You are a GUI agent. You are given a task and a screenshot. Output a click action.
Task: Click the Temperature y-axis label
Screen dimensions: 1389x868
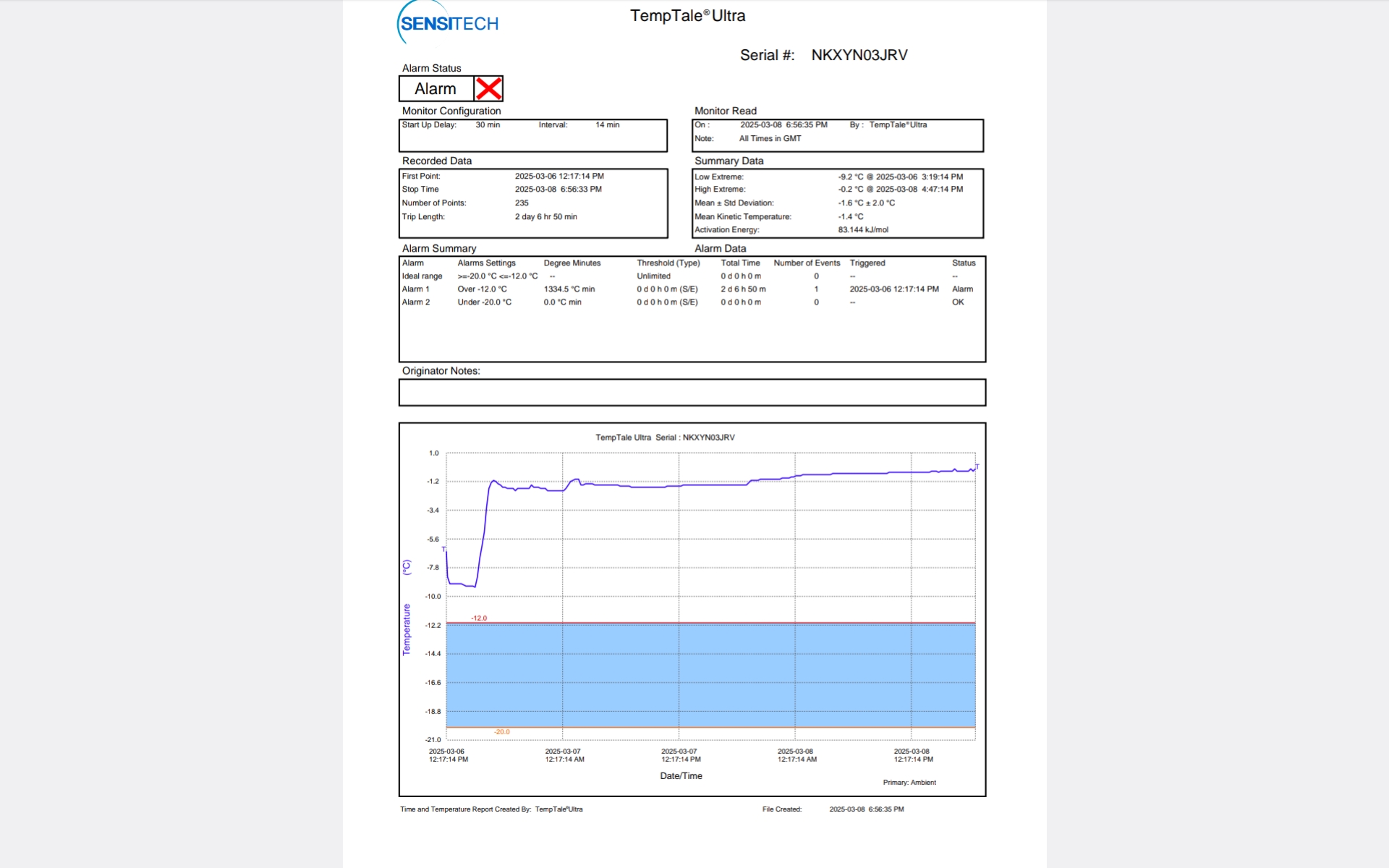(407, 629)
